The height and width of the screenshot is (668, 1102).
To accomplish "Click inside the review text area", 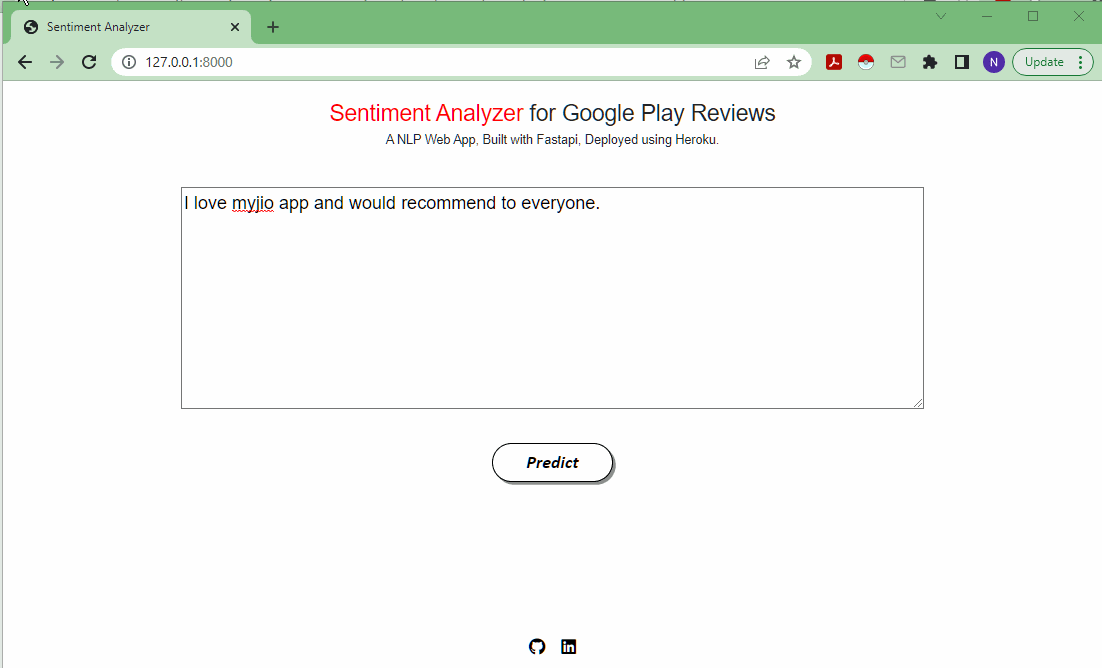I will click(x=552, y=297).
